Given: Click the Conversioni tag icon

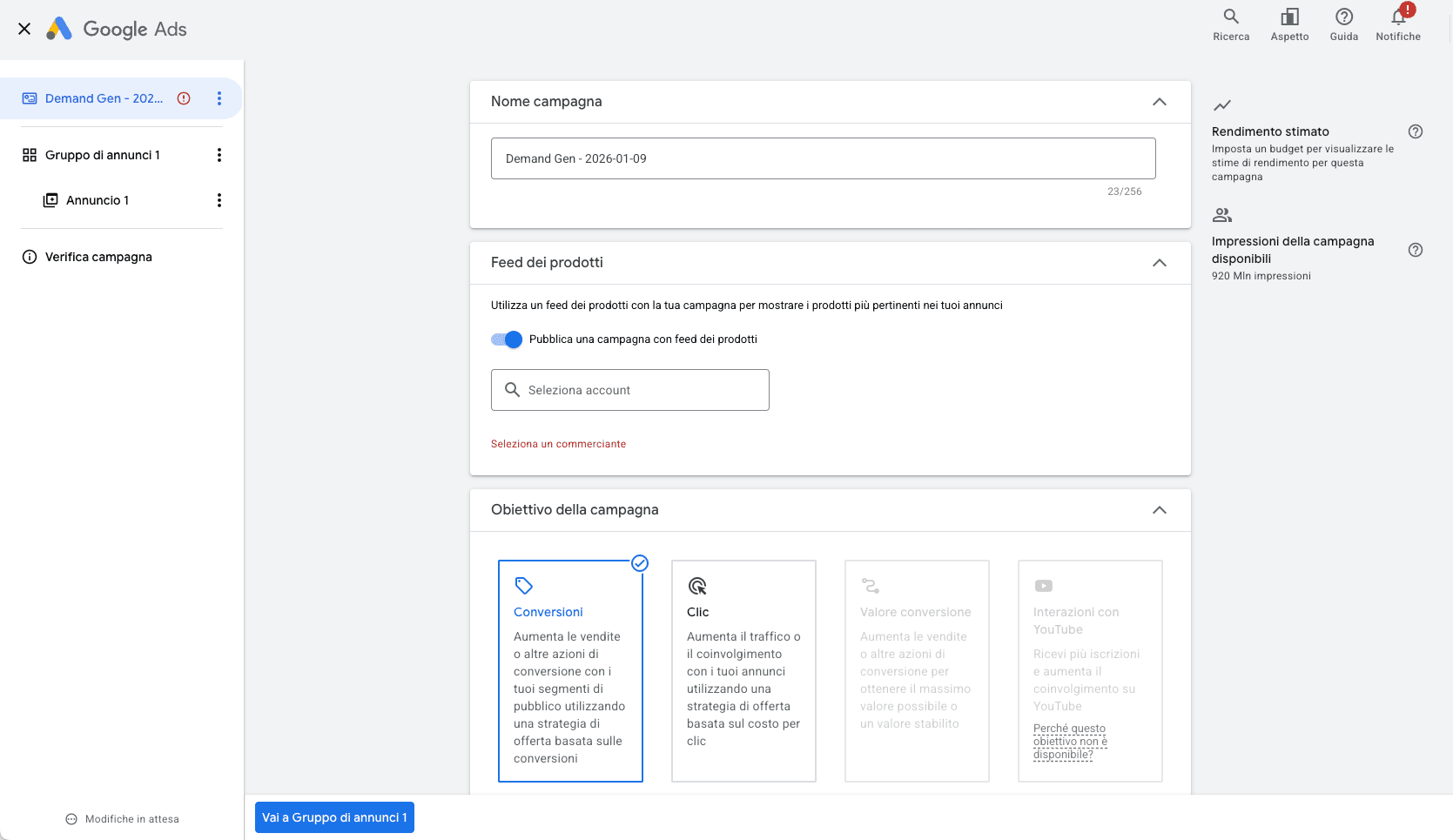Looking at the screenshot, I should point(524,586).
